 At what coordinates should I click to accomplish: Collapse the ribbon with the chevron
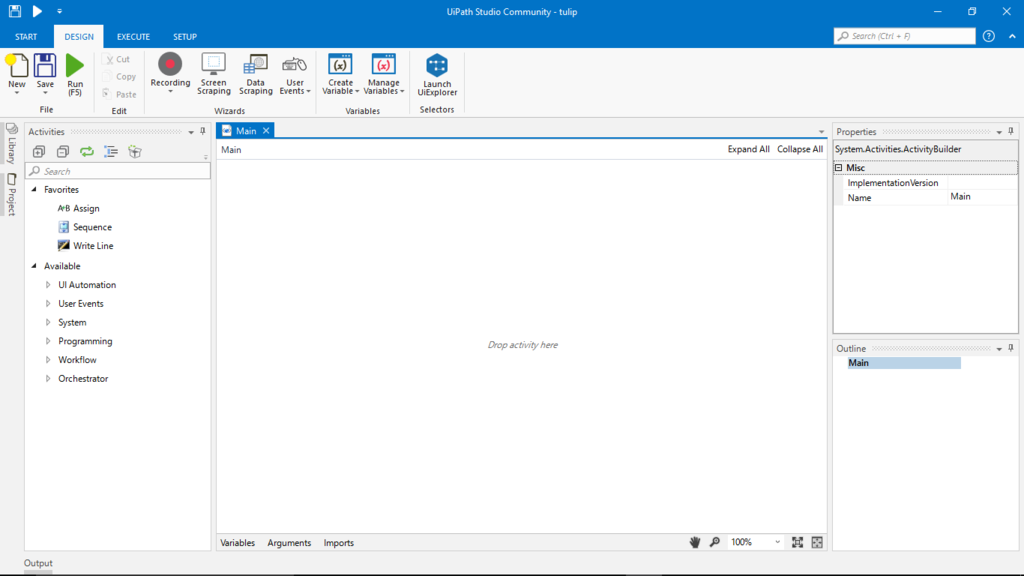tap(1012, 37)
